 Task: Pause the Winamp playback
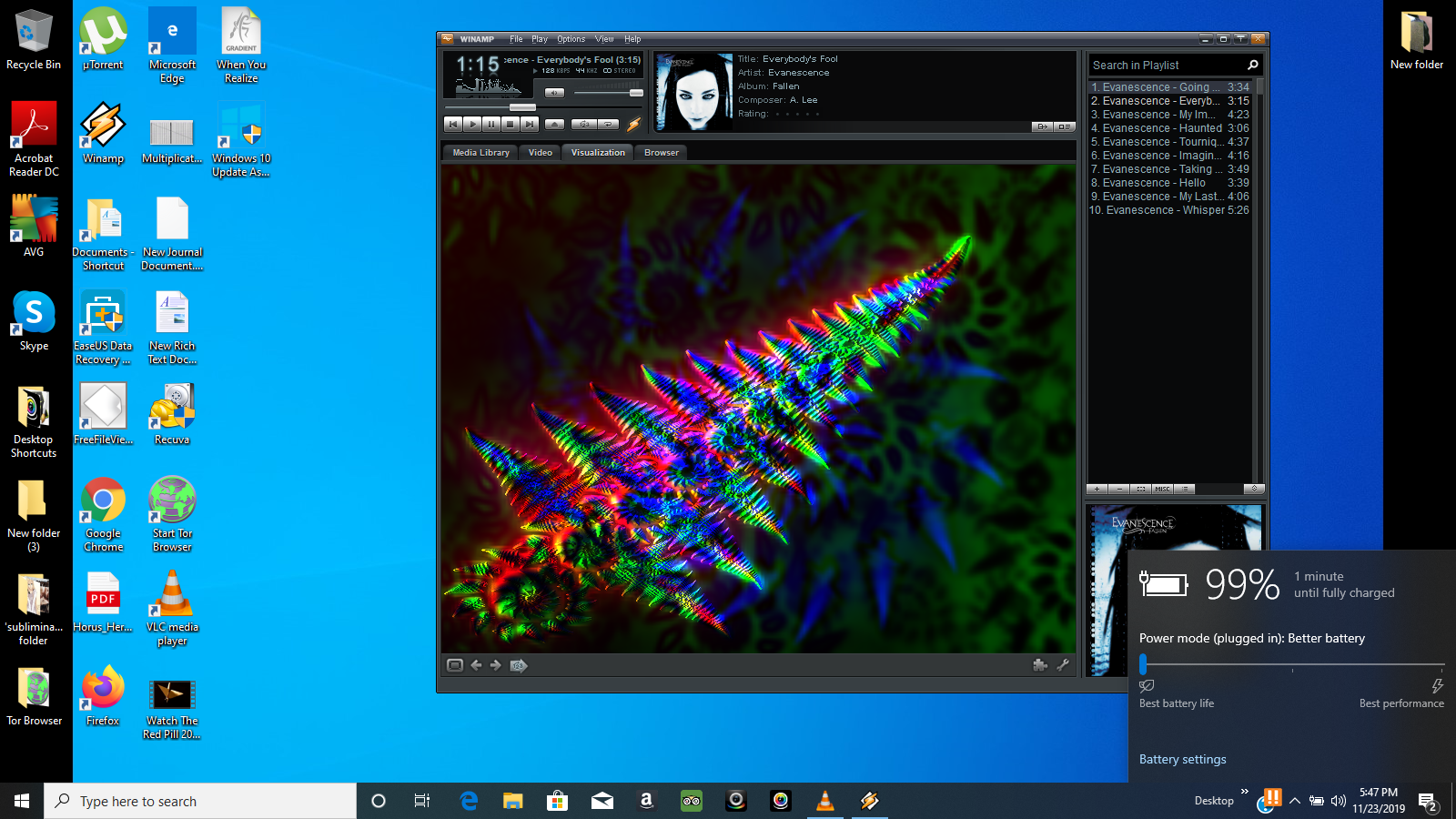point(491,124)
